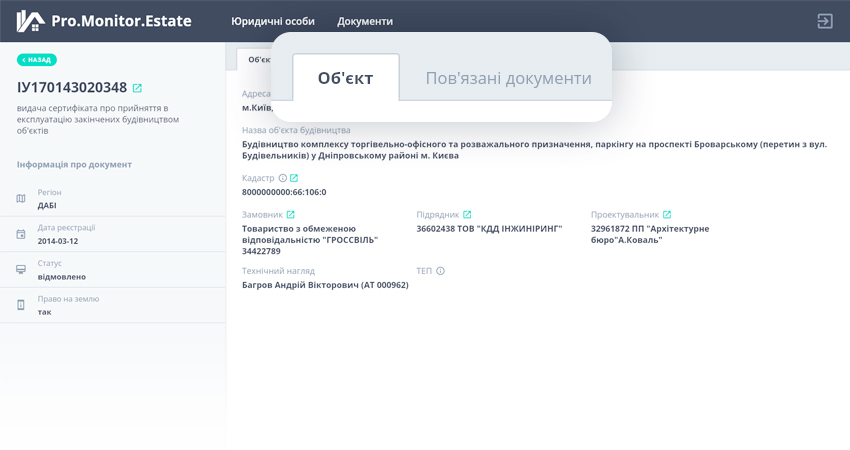
Task: Open the Замовник external link icon
Action: tap(291, 215)
